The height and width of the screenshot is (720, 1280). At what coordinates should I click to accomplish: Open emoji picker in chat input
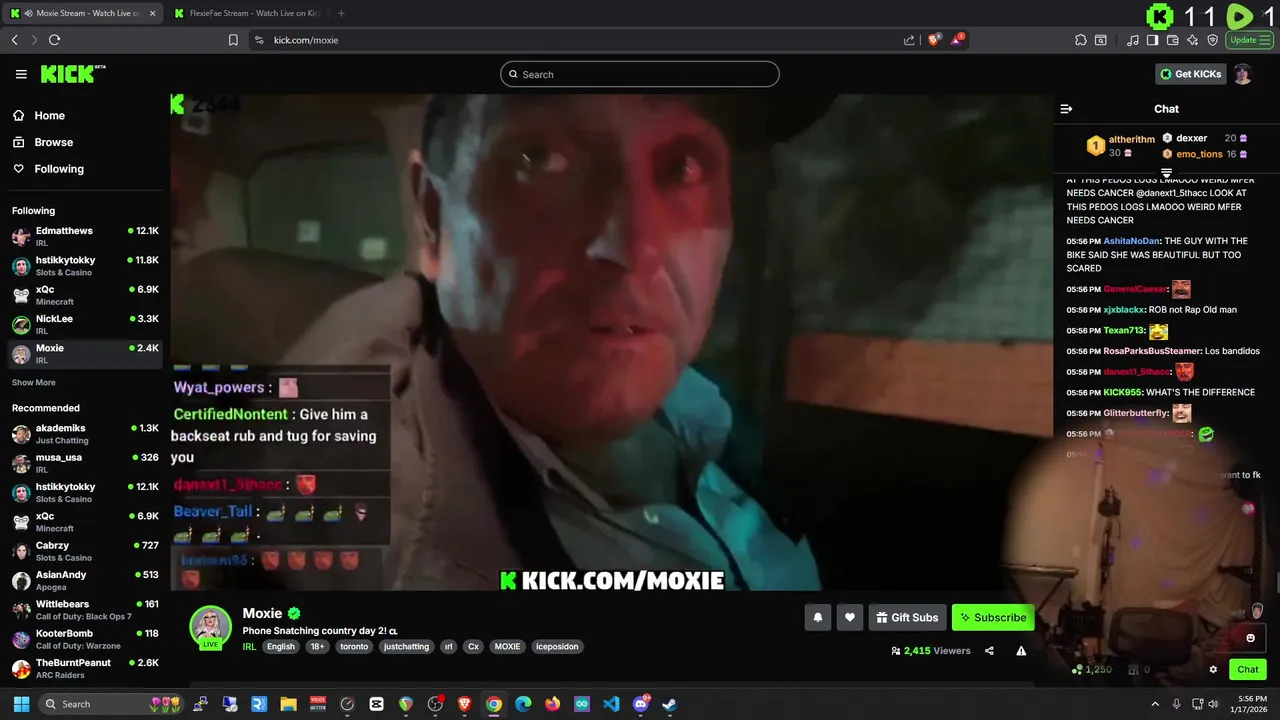pos(1250,638)
